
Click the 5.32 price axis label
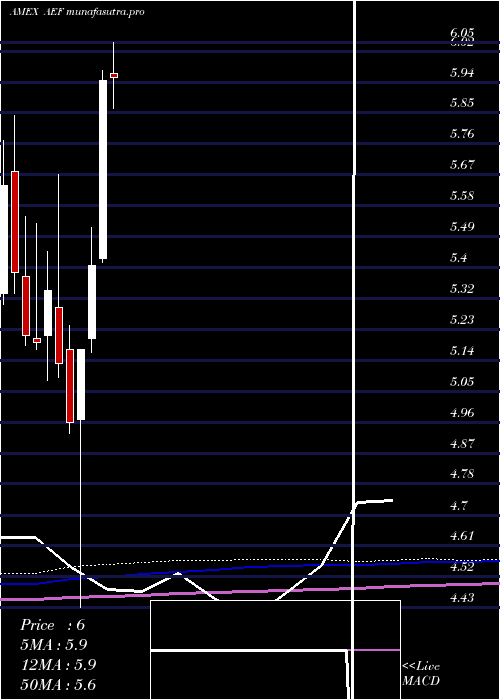(x=462, y=289)
